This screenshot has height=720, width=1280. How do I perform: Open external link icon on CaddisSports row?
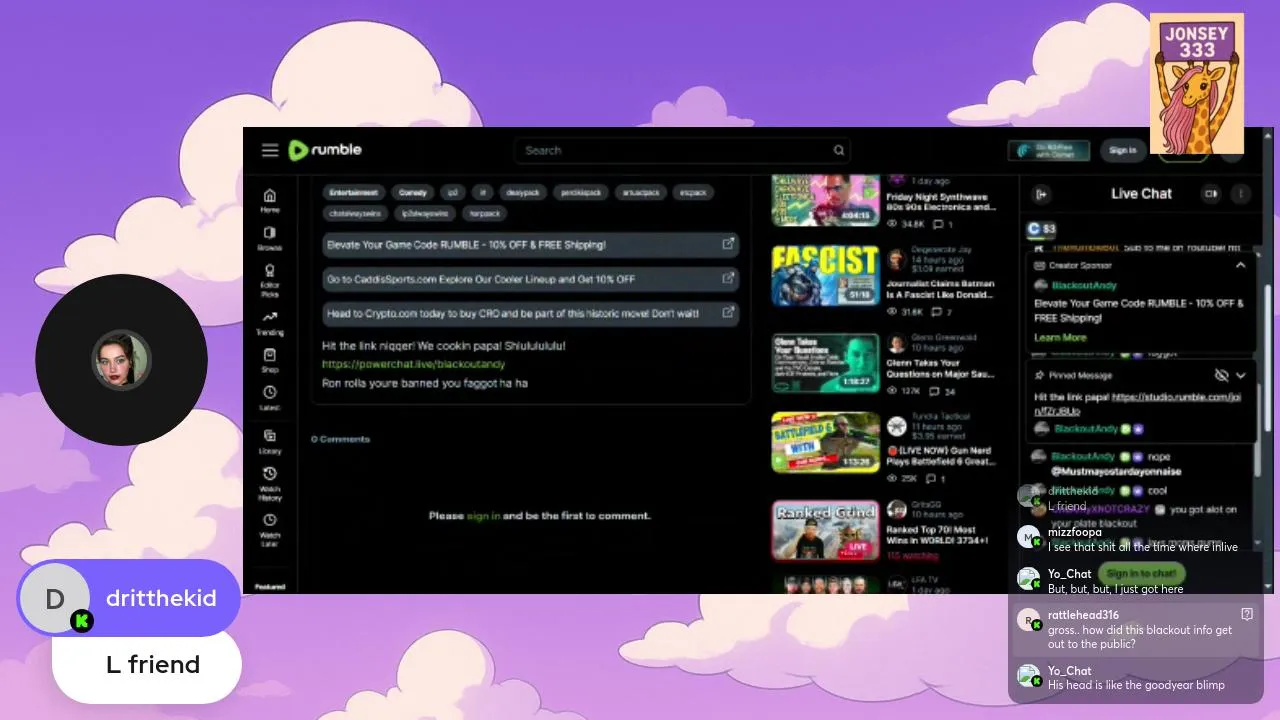point(728,278)
